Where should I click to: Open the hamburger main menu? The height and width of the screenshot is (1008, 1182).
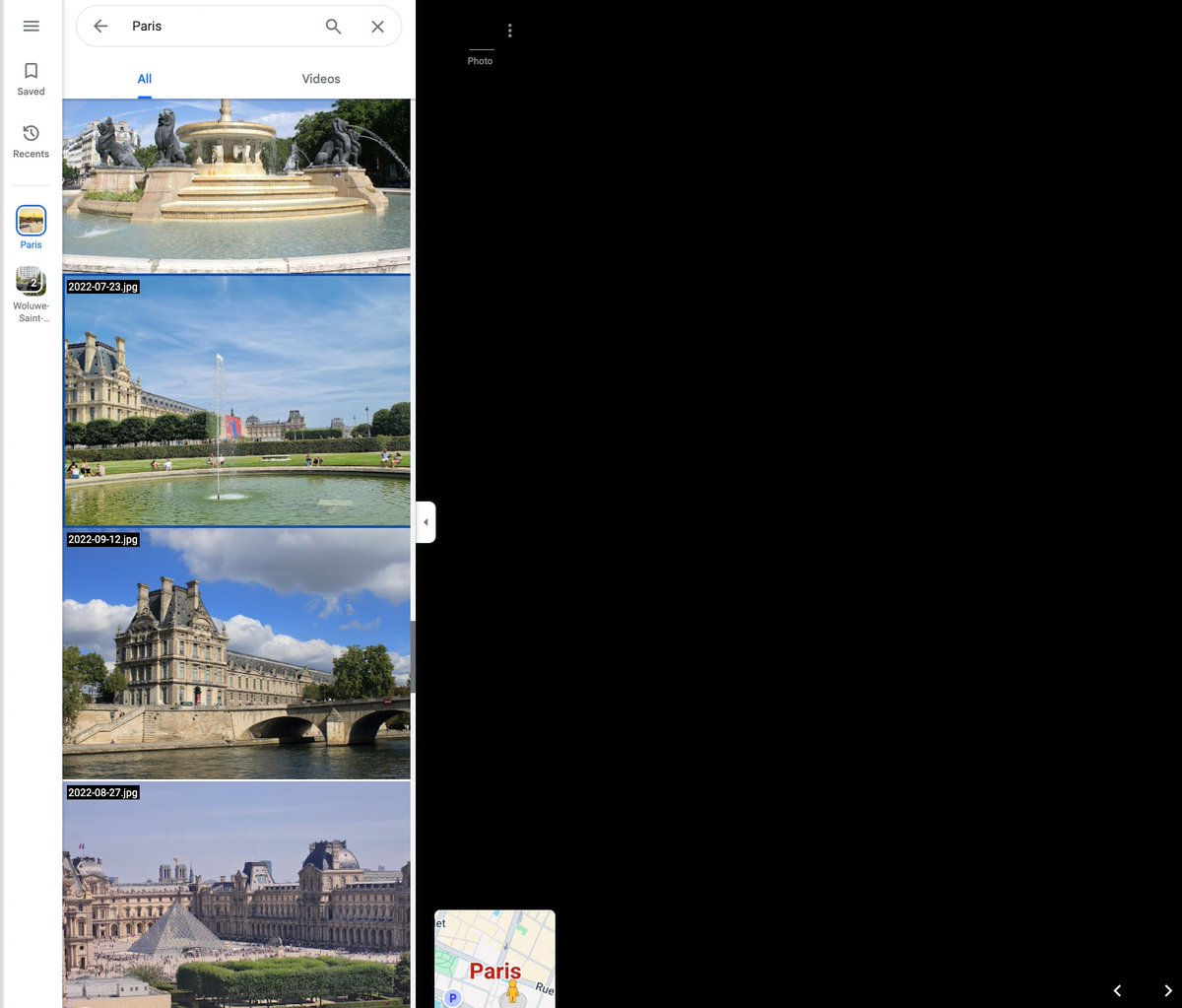click(x=31, y=26)
